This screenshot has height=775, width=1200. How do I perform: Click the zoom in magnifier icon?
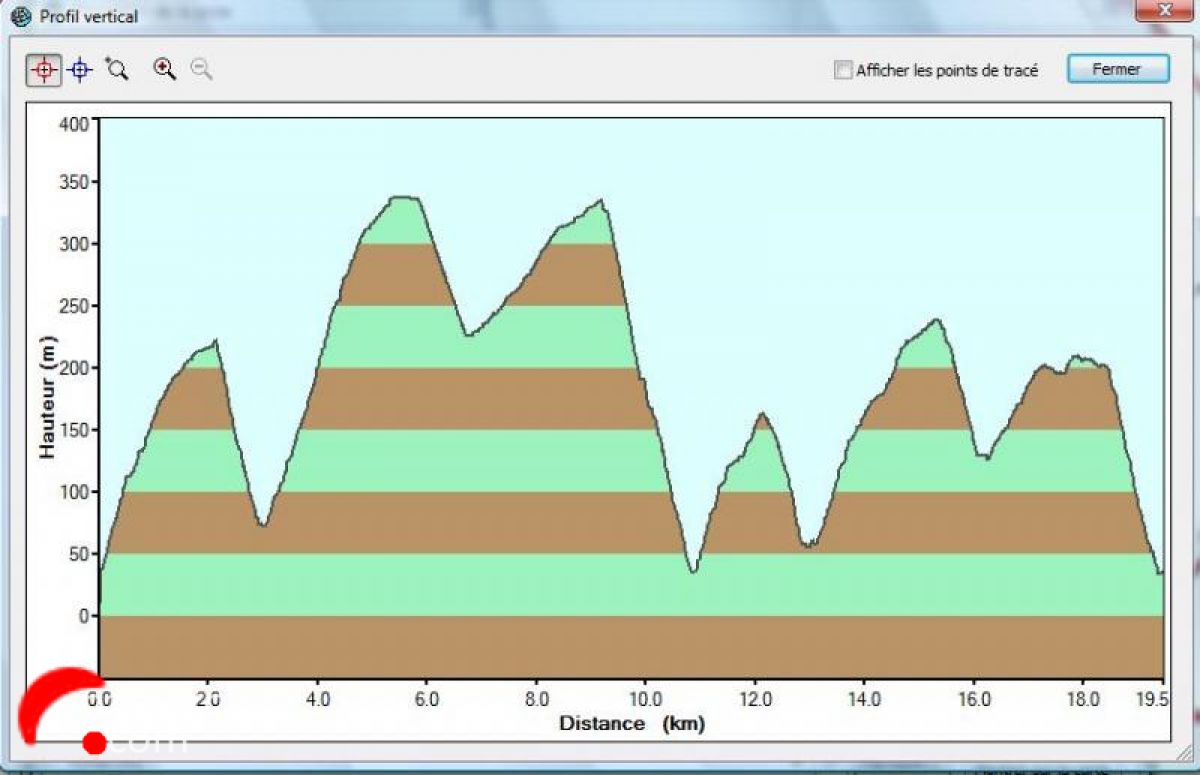pyautogui.click(x=164, y=69)
